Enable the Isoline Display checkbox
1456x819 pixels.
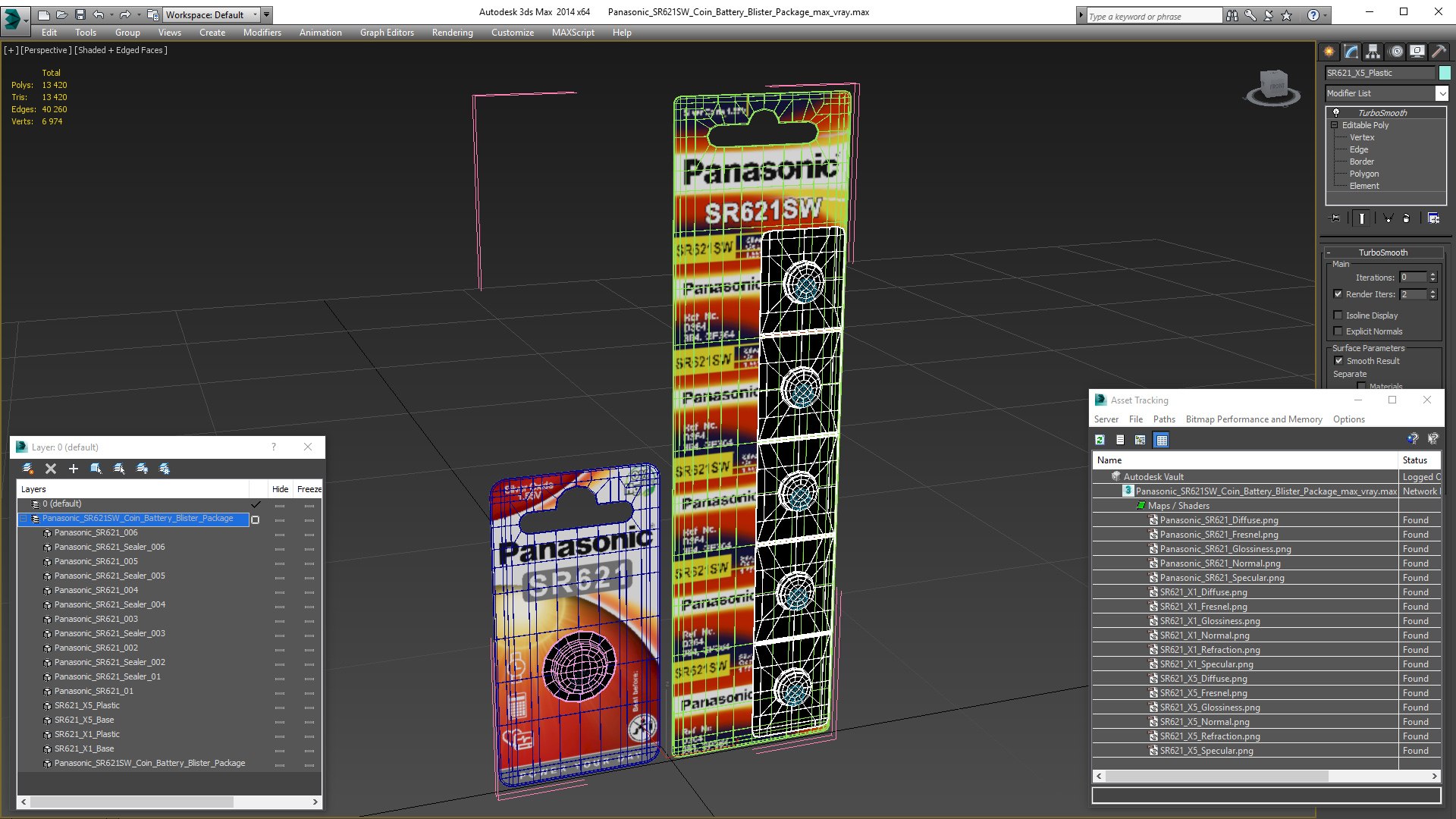tap(1338, 315)
